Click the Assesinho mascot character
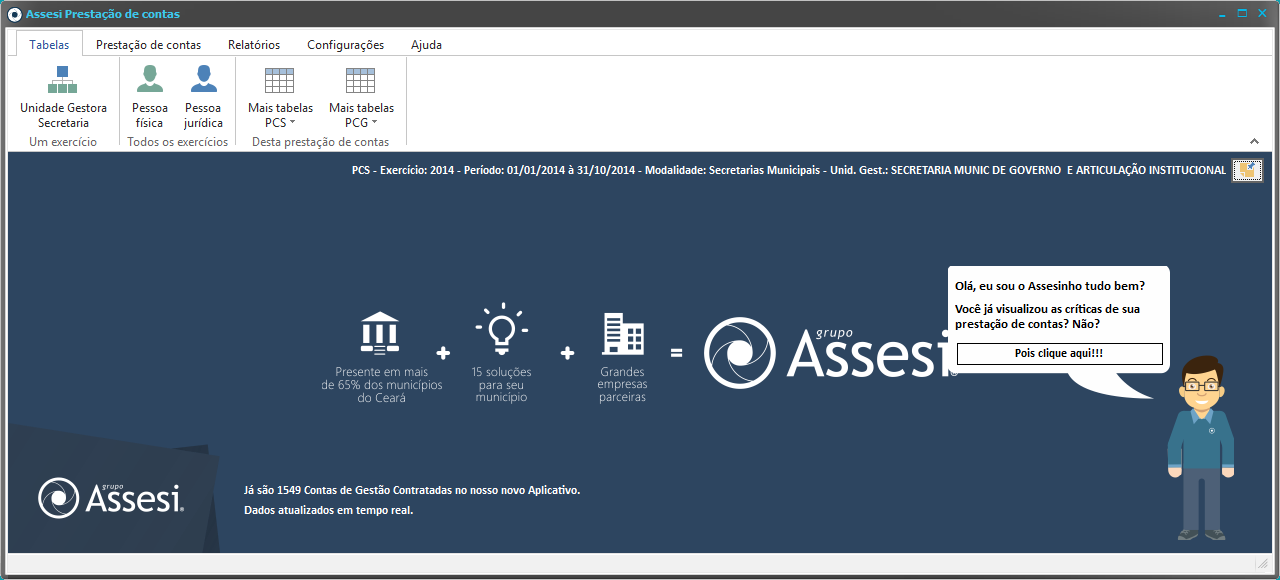This screenshot has width=1280, height=580. (1201, 447)
